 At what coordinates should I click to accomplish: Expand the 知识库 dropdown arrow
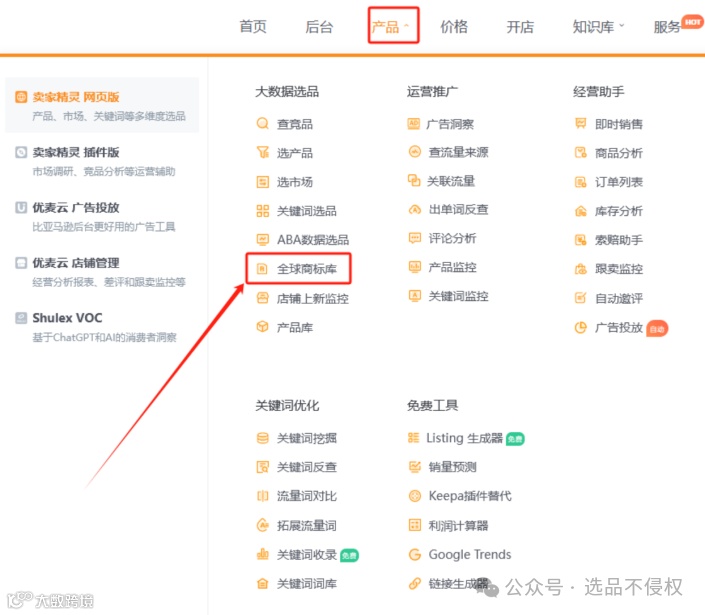pyautogui.click(x=621, y=26)
